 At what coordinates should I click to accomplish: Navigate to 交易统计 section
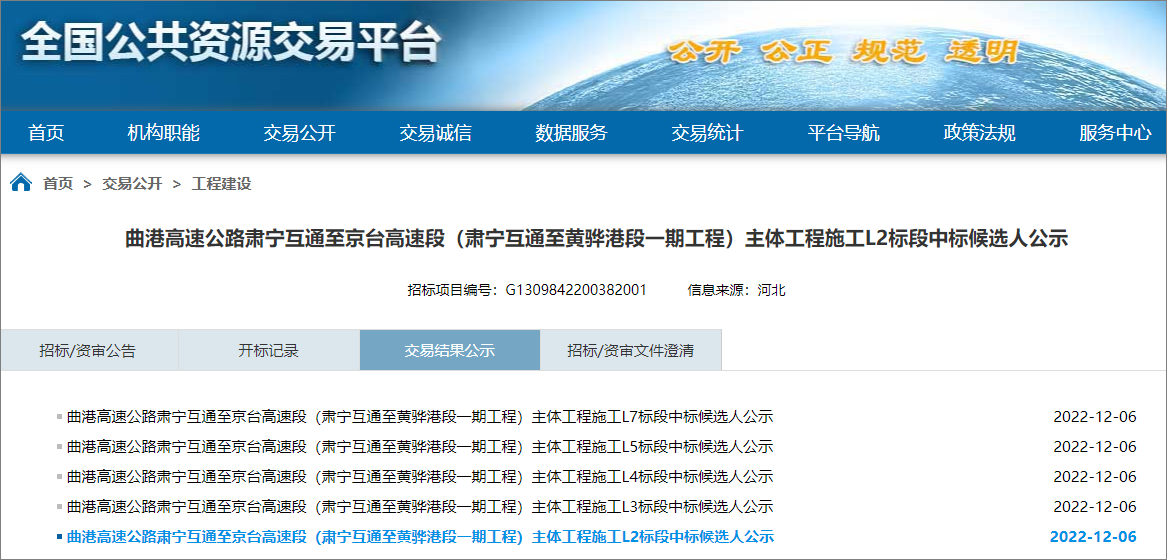click(x=707, y=133)
